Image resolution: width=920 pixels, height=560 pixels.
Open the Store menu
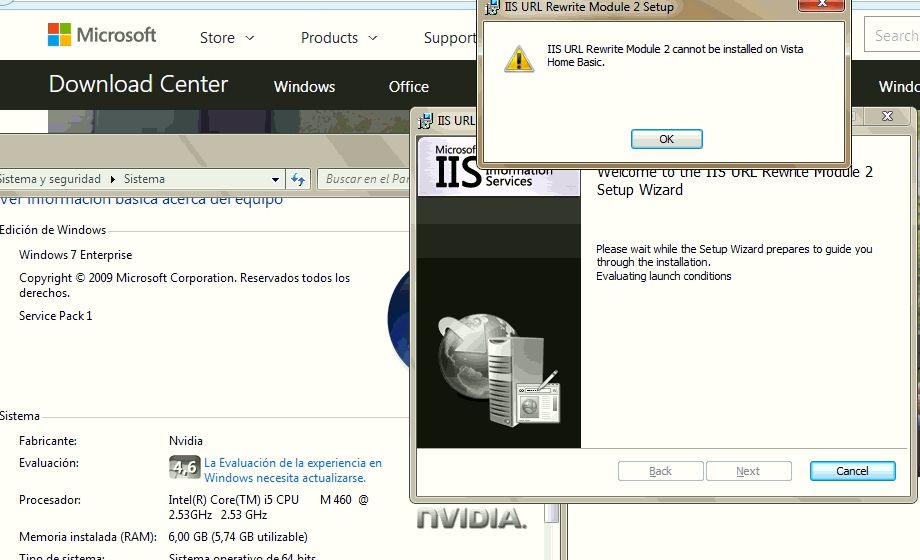coord(227,38)
